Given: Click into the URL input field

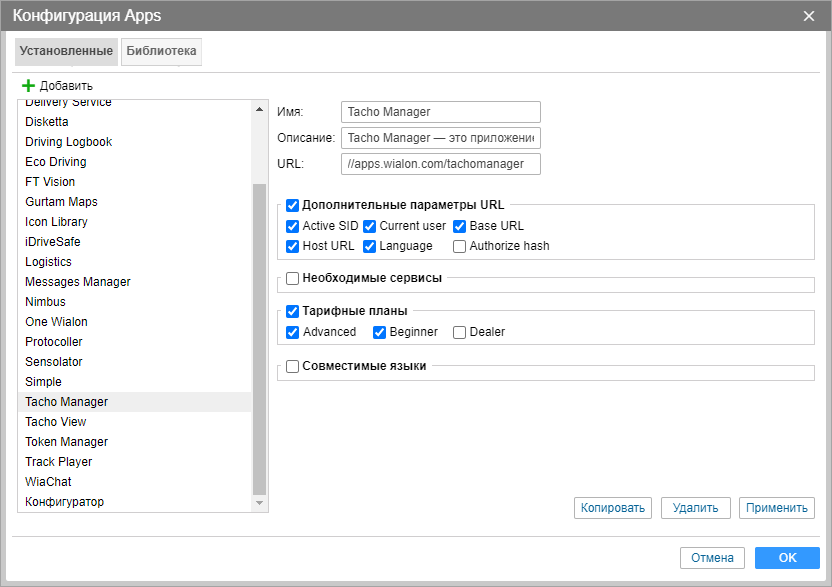Looking at the screenshot, I should pyautogui.click(x=440, y=164).
